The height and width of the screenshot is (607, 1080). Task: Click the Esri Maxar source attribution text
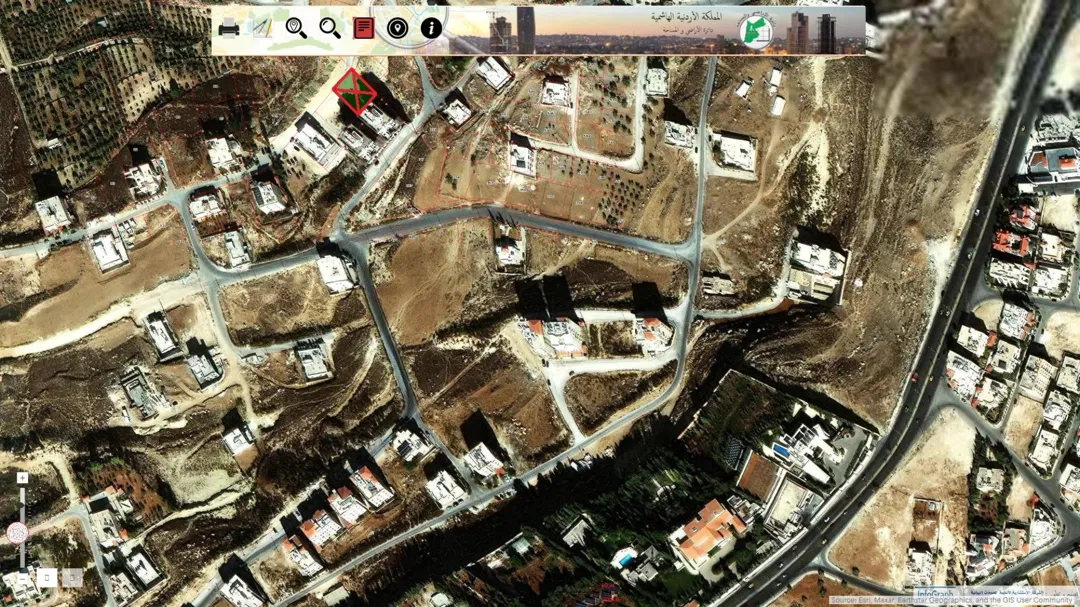(x=953, y=601)
